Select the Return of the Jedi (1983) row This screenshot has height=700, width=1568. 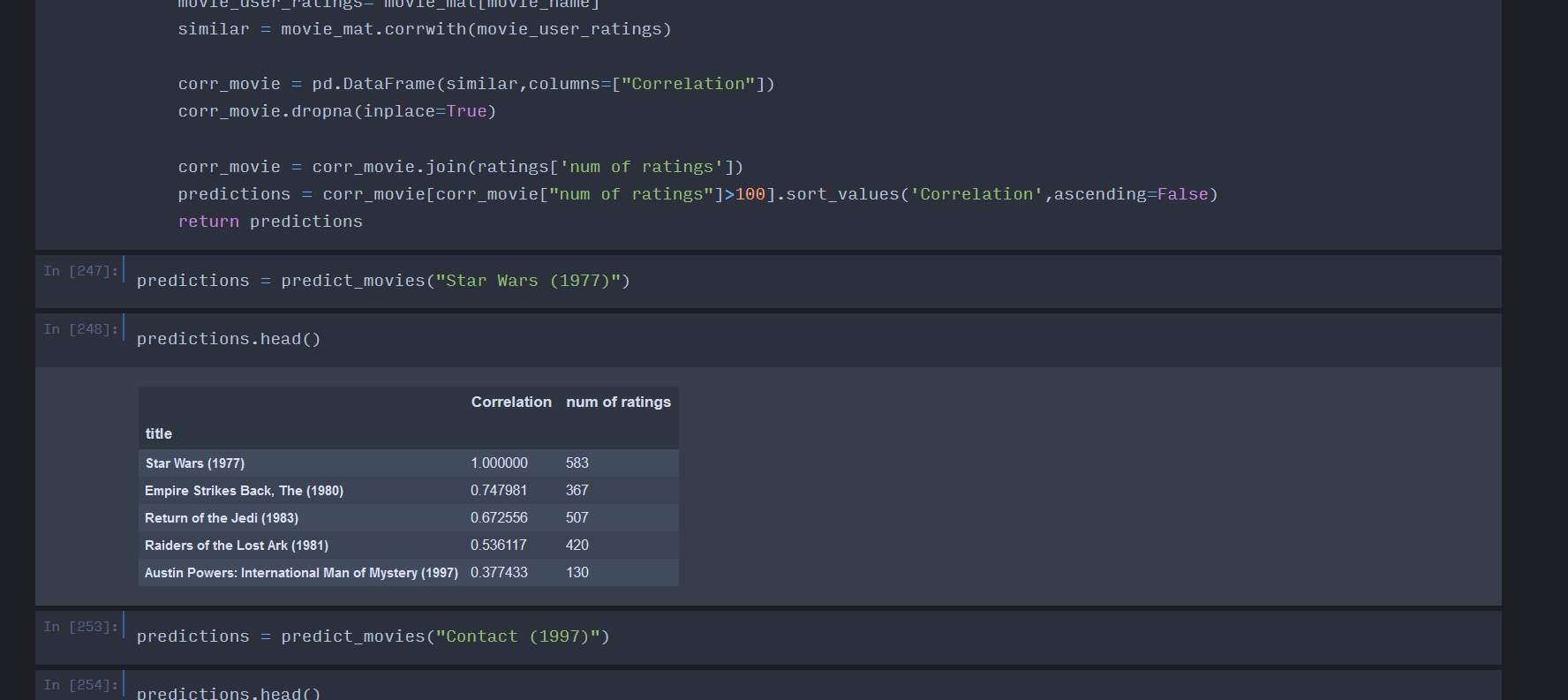[409, 518]
